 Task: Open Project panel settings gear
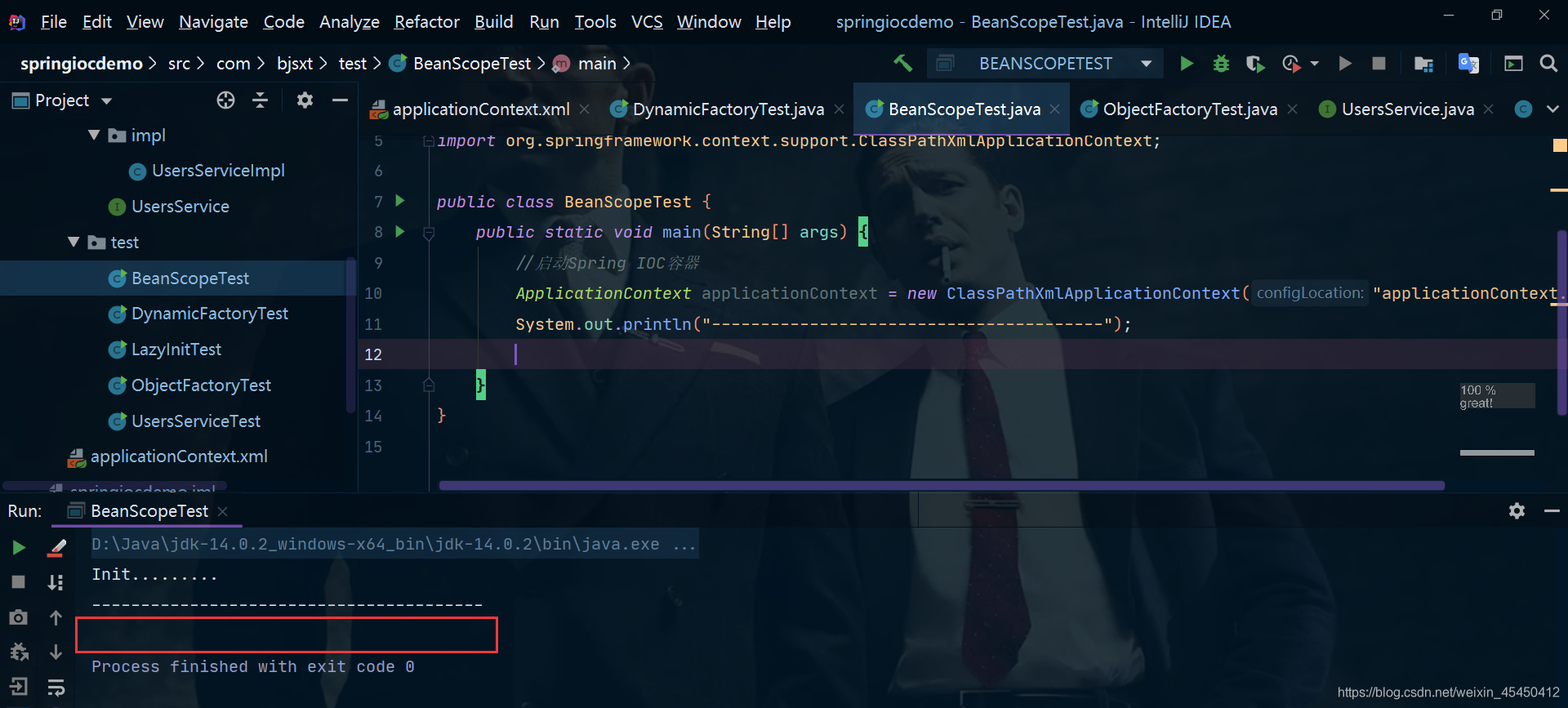[305, 100]
